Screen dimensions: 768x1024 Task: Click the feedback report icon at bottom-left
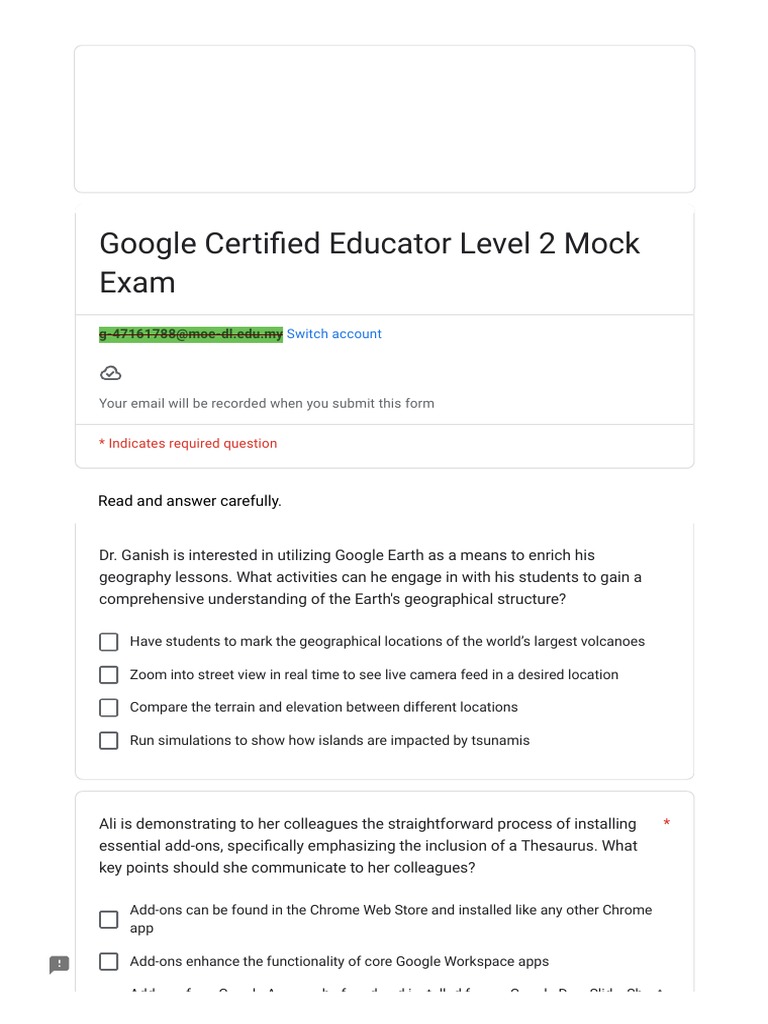click(x=60, y=964)
